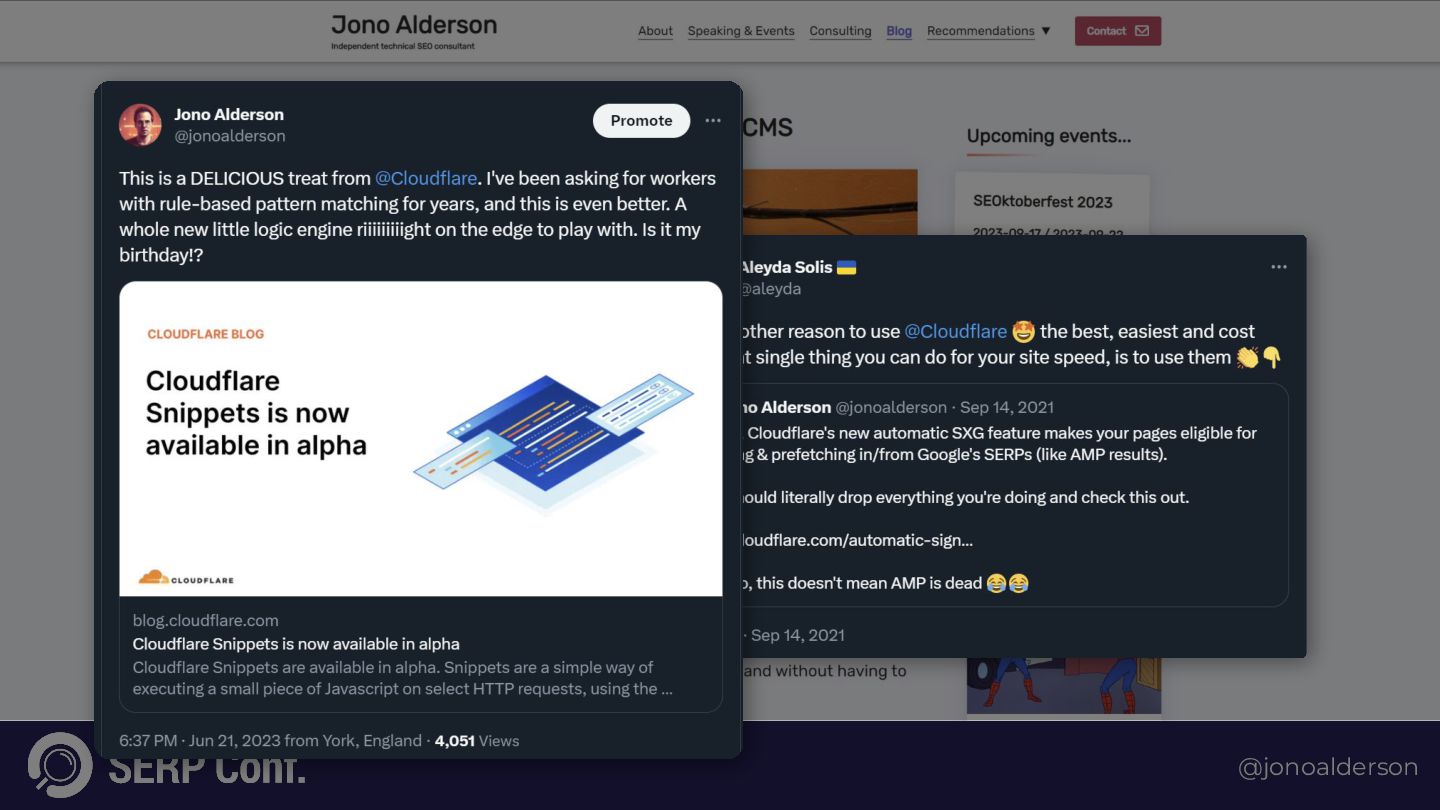Click the blog.cloudflare.com domain text
The image size is (1440, 810).
click(206, 620)
